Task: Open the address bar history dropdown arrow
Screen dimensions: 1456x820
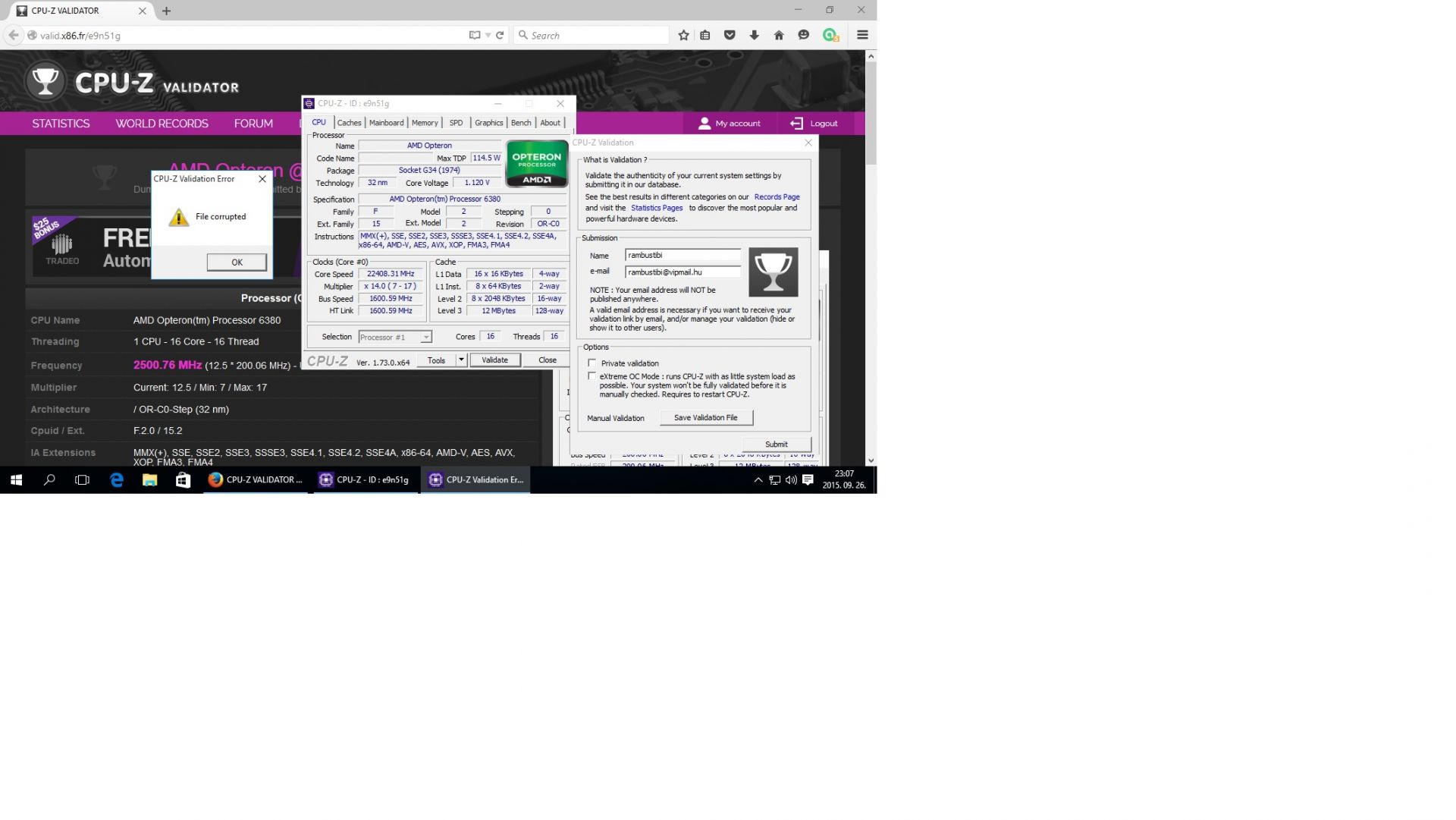Action: (488, 35)
